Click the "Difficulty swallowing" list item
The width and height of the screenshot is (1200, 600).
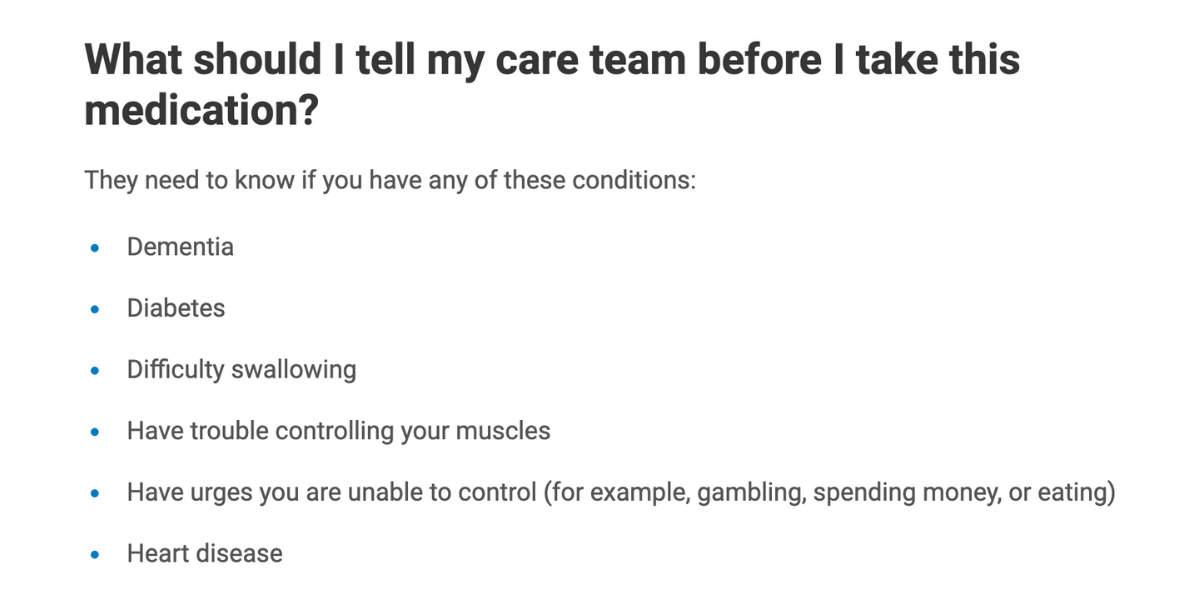(241, 370)
